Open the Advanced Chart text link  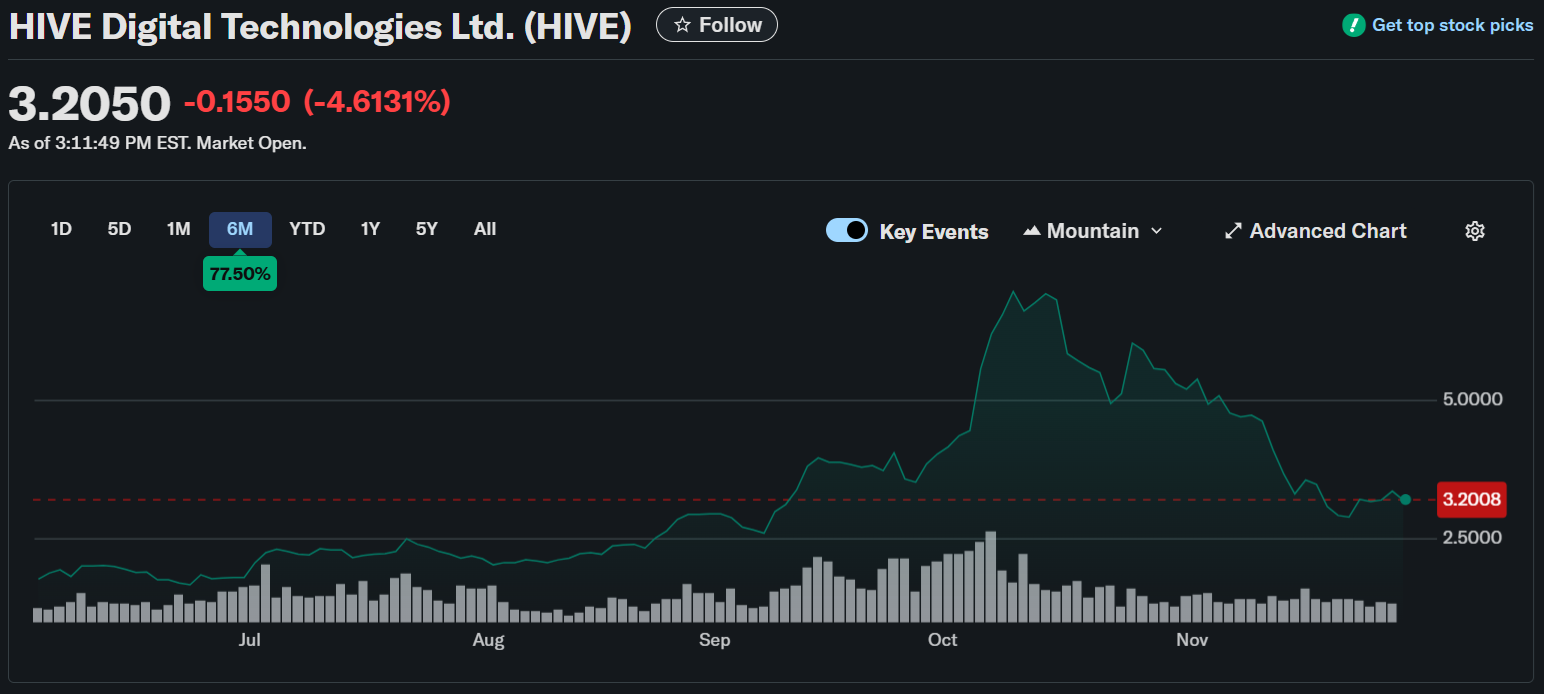(1327, 231)
